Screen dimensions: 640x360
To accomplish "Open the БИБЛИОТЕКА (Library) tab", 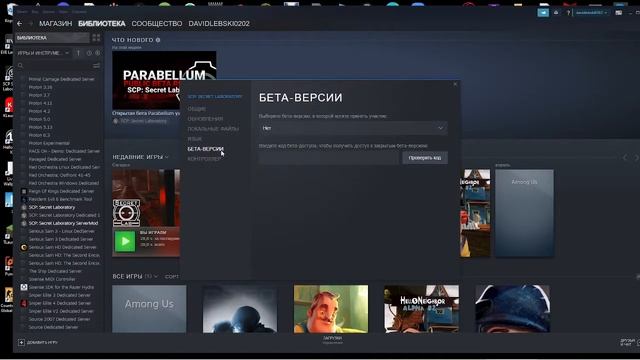I will click(102, 24).
